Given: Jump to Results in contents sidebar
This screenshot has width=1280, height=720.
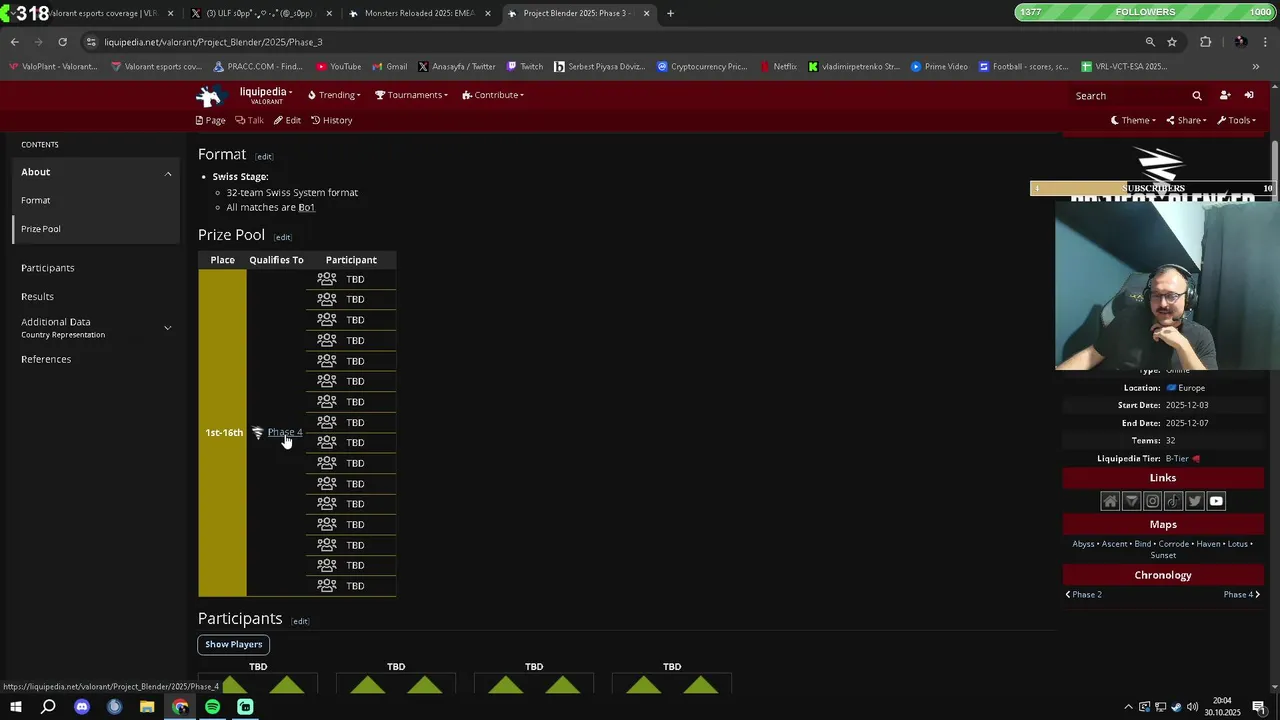Looking at the screenshot, I should (x=37, y=296).
